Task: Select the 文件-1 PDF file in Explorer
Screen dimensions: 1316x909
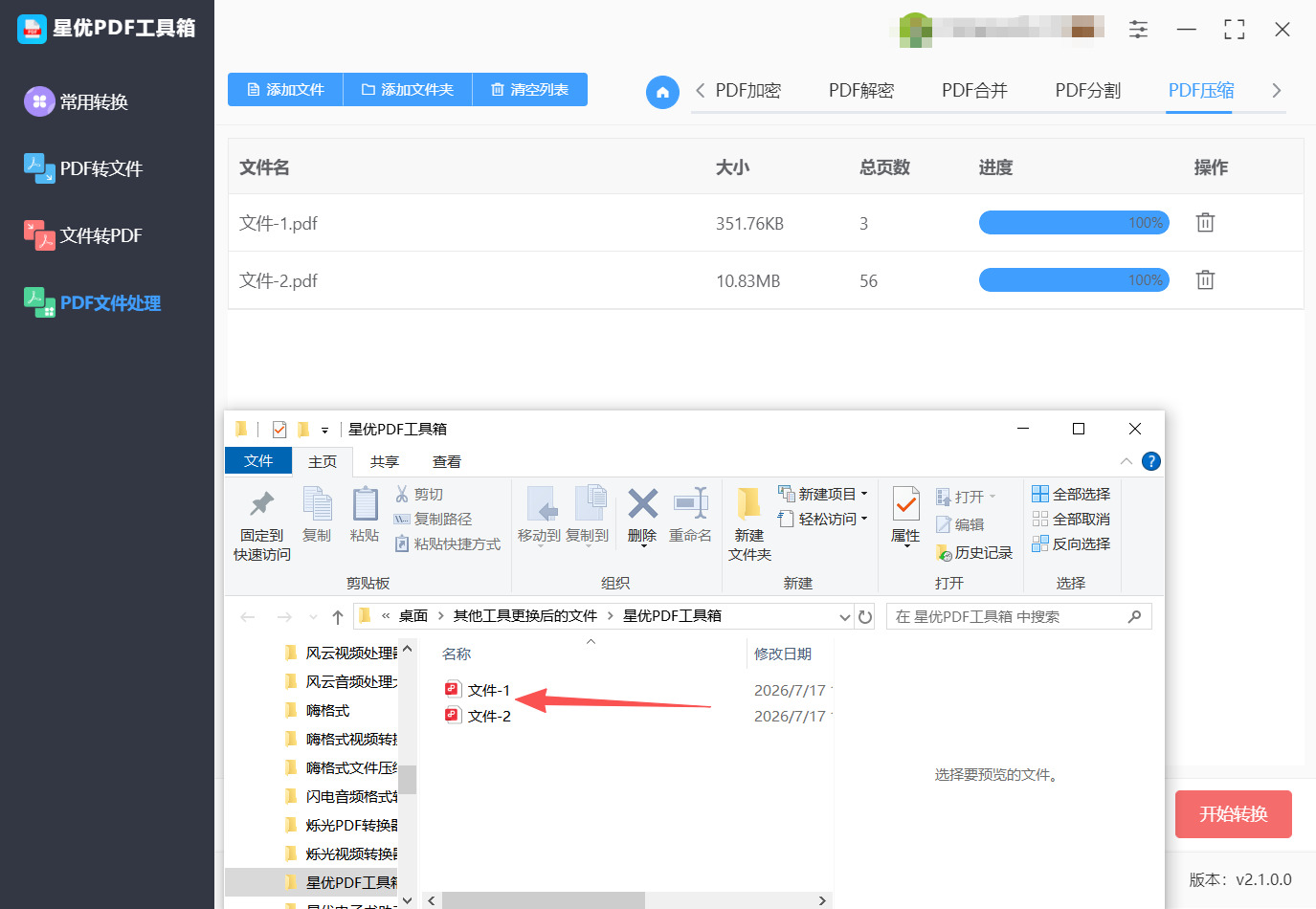Action: pyautogui.click(x=478, y=690)
